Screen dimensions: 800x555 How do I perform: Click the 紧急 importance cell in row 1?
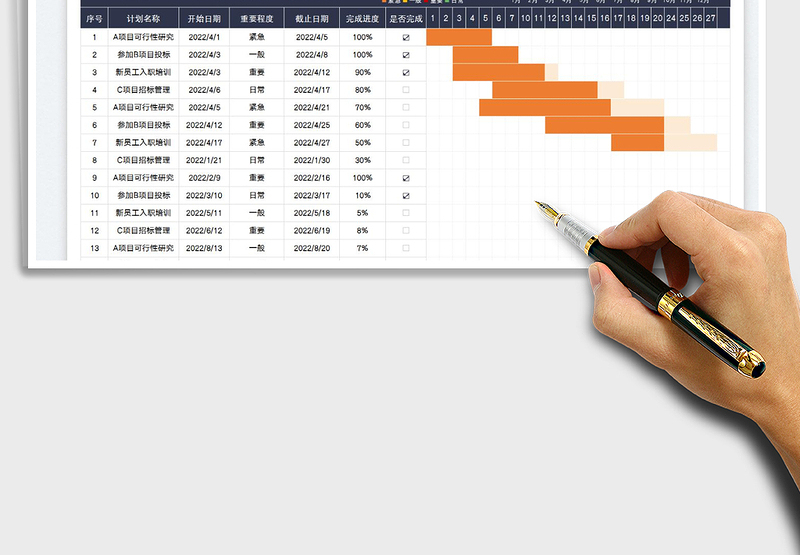tap(256, 37)
